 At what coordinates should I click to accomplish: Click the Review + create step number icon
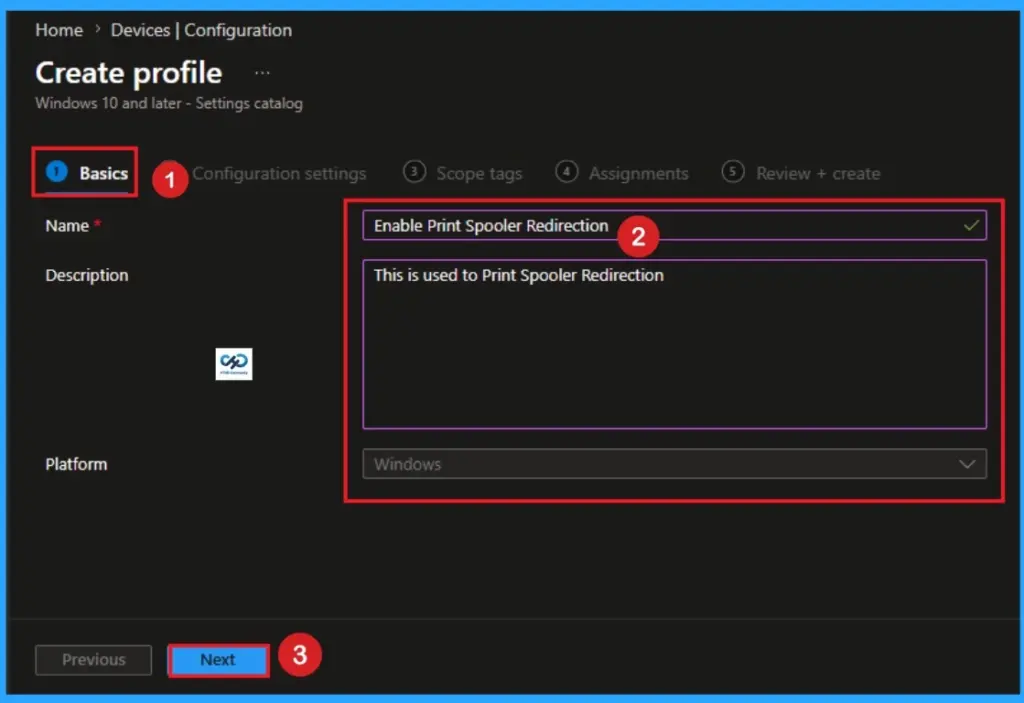click(x=733, y=172)
